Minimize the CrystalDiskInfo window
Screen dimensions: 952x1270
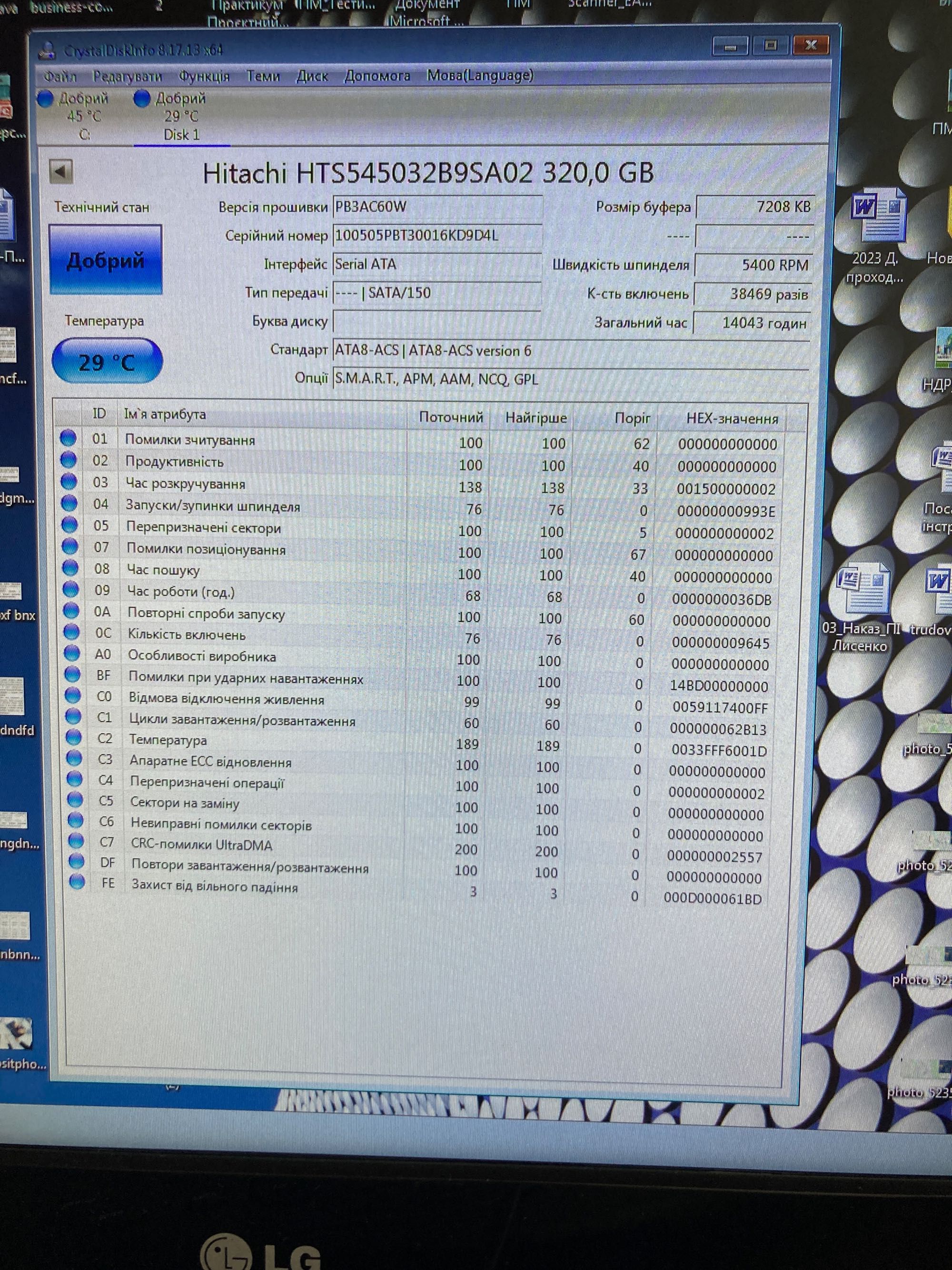pyautogui.click(x=730, y=47)
